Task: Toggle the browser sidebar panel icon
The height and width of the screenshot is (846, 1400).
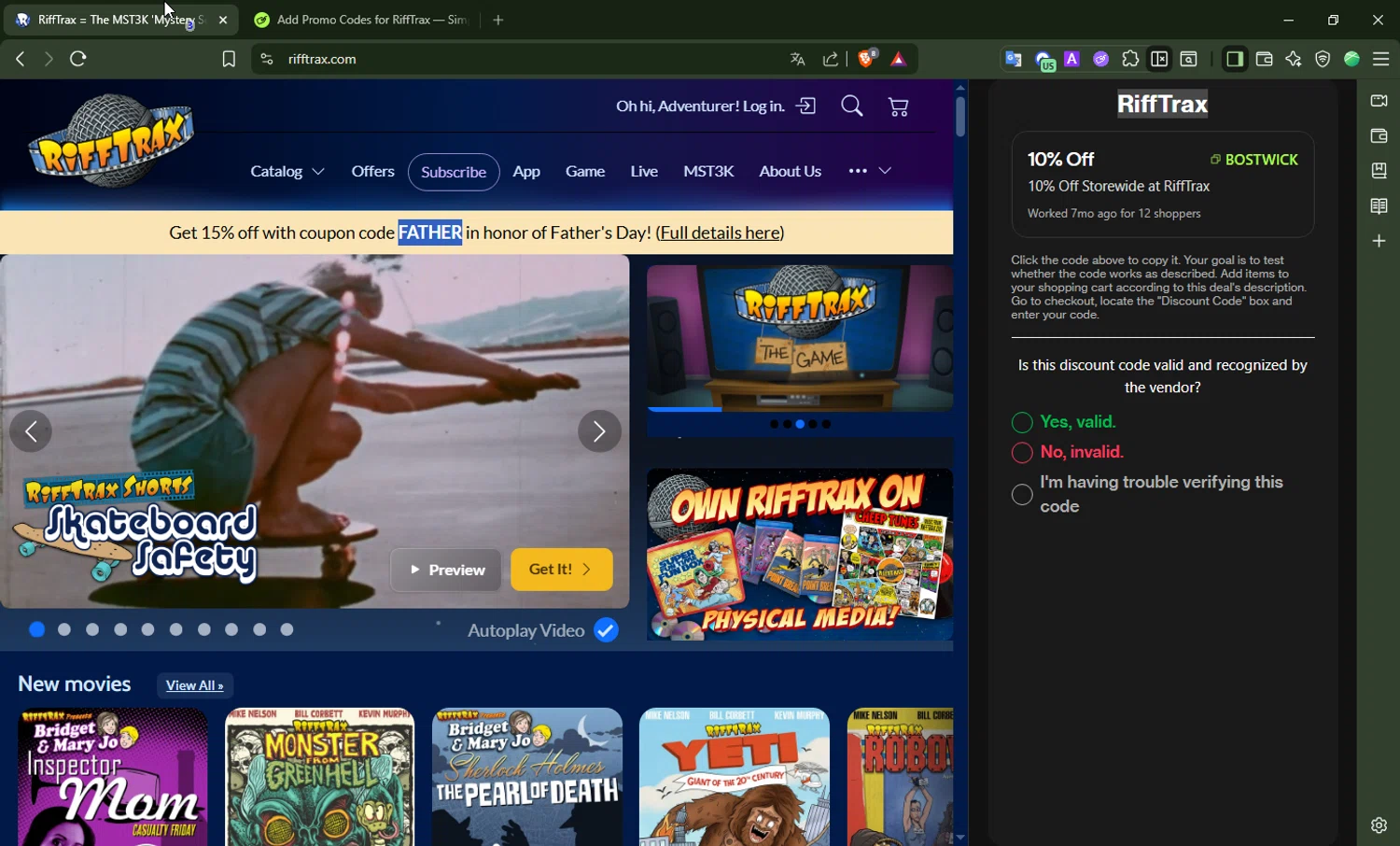Action: [1235, 59]
